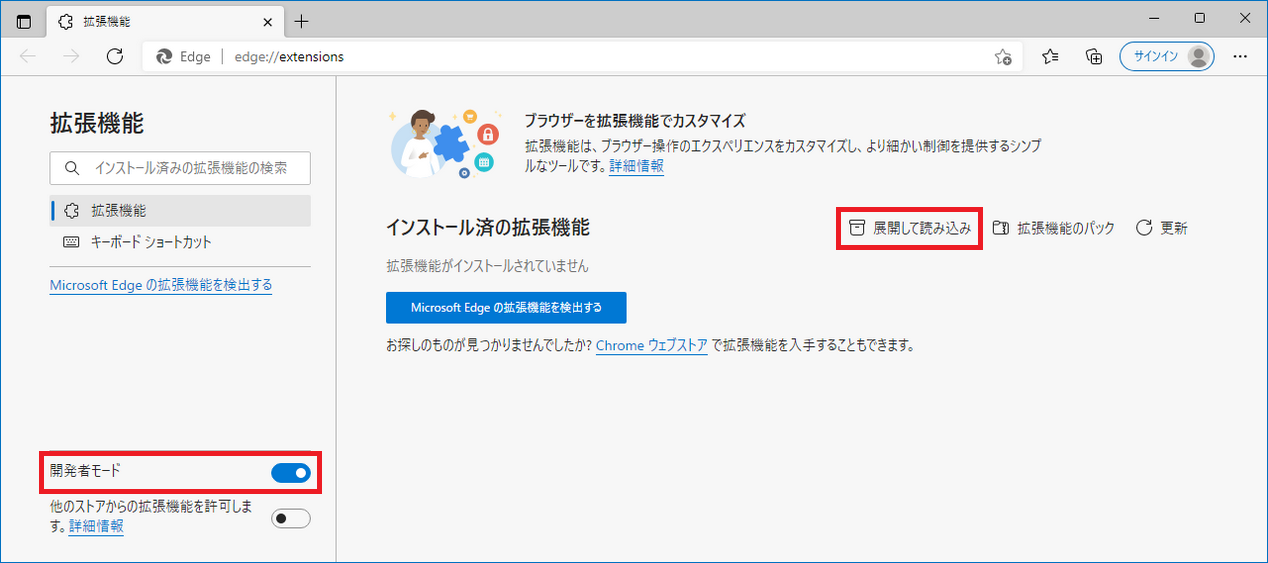Click the 拡張機能がインストールされていません message
1268x563 pixels.
coord(487,266)
